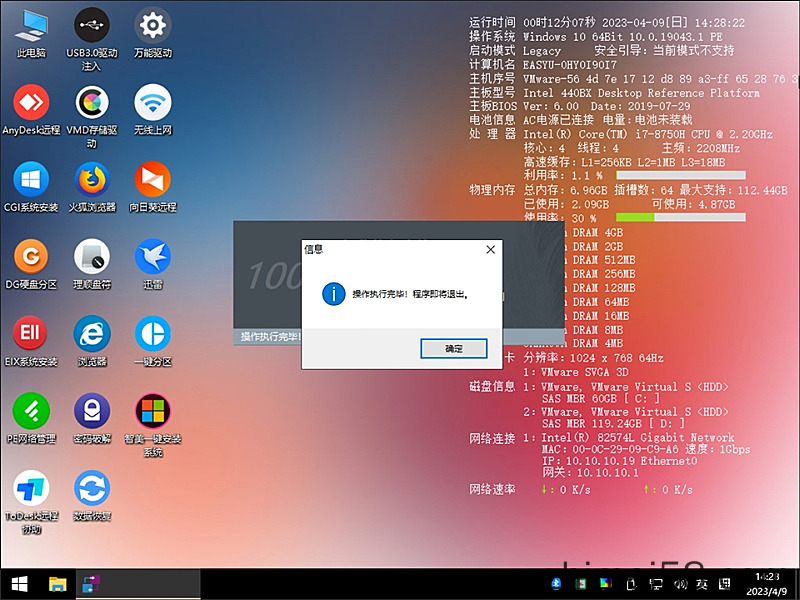Click the CPU 利用率 progress bar

[x=681, y=176]
